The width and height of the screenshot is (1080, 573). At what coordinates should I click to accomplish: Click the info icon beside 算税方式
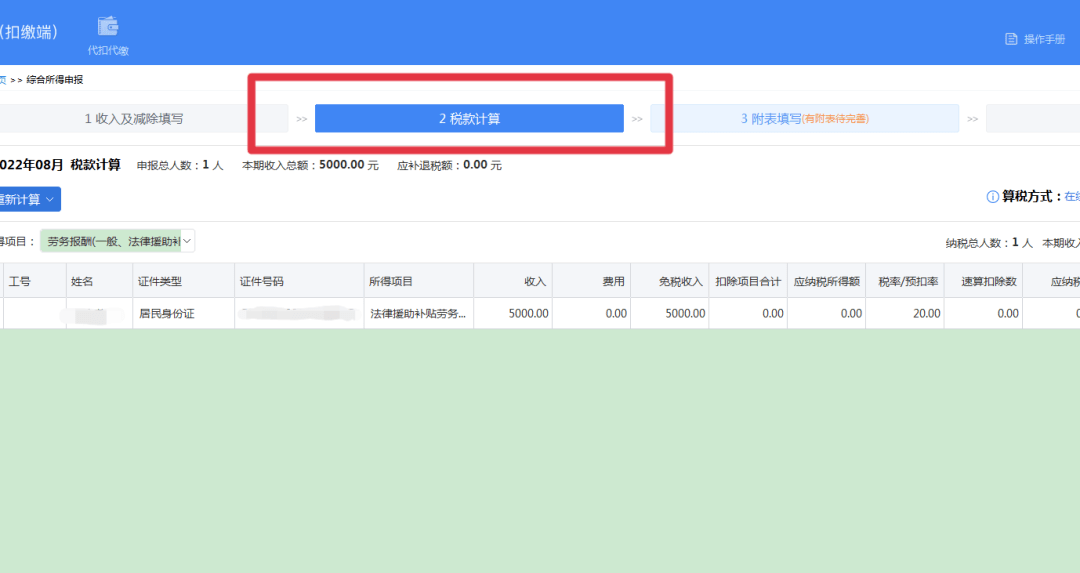992,197
